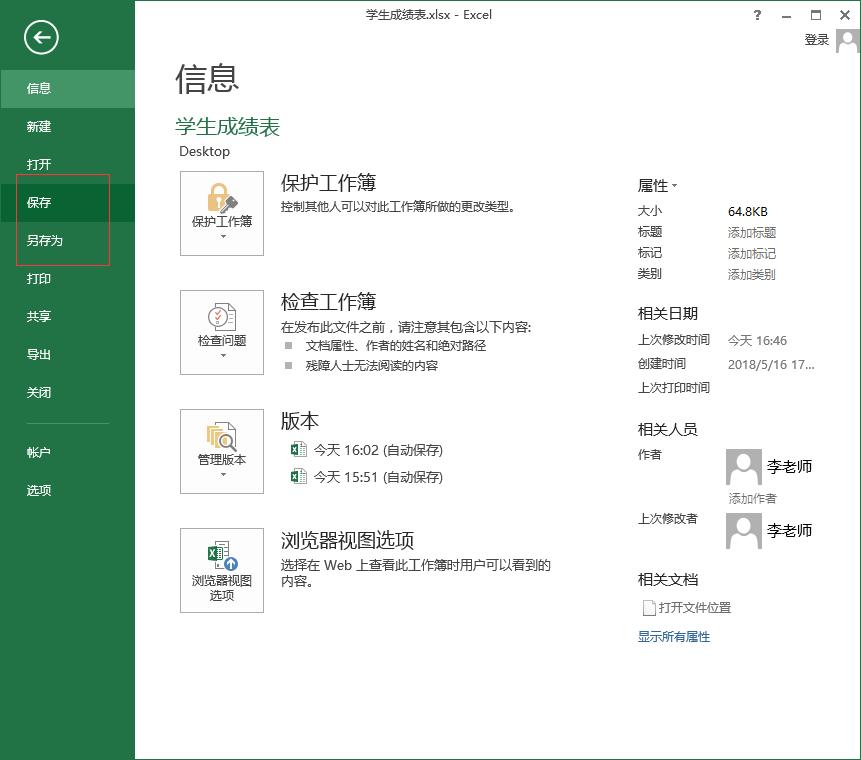Click the back arrow to exit Backstage view

40,37
